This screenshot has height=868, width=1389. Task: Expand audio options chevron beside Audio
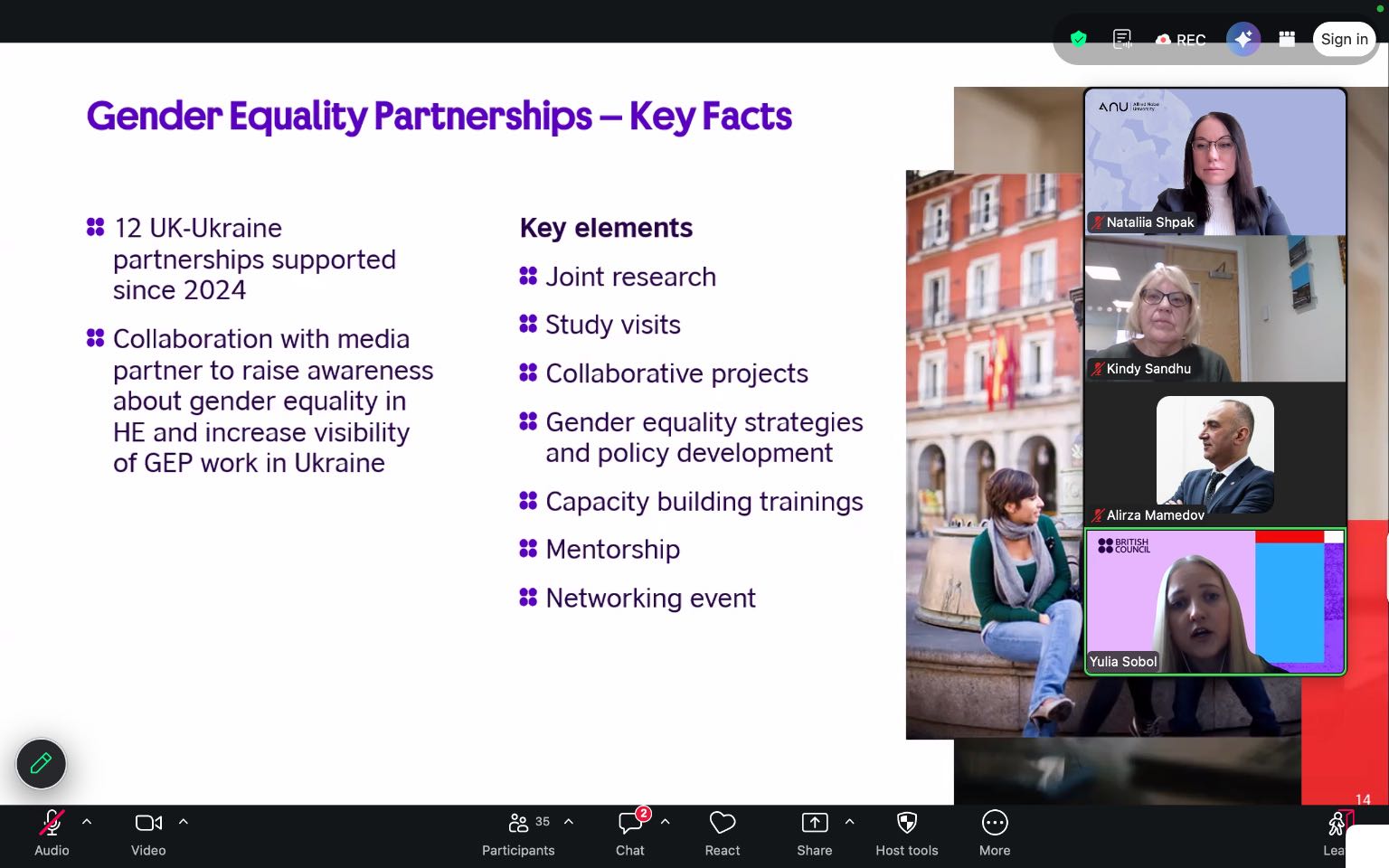click(87, 822)
